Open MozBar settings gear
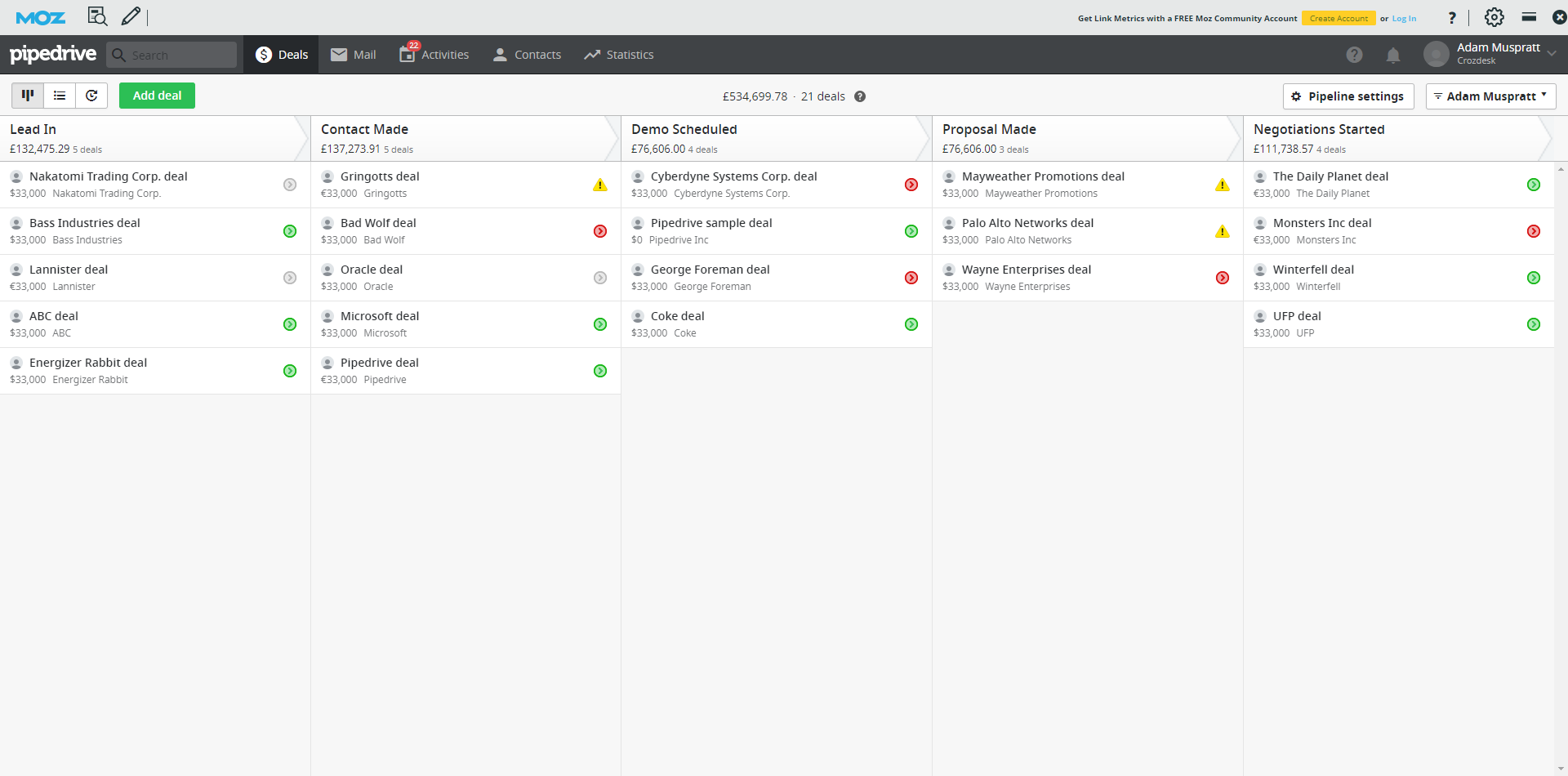1568x776 pixels. [1494, 17]
